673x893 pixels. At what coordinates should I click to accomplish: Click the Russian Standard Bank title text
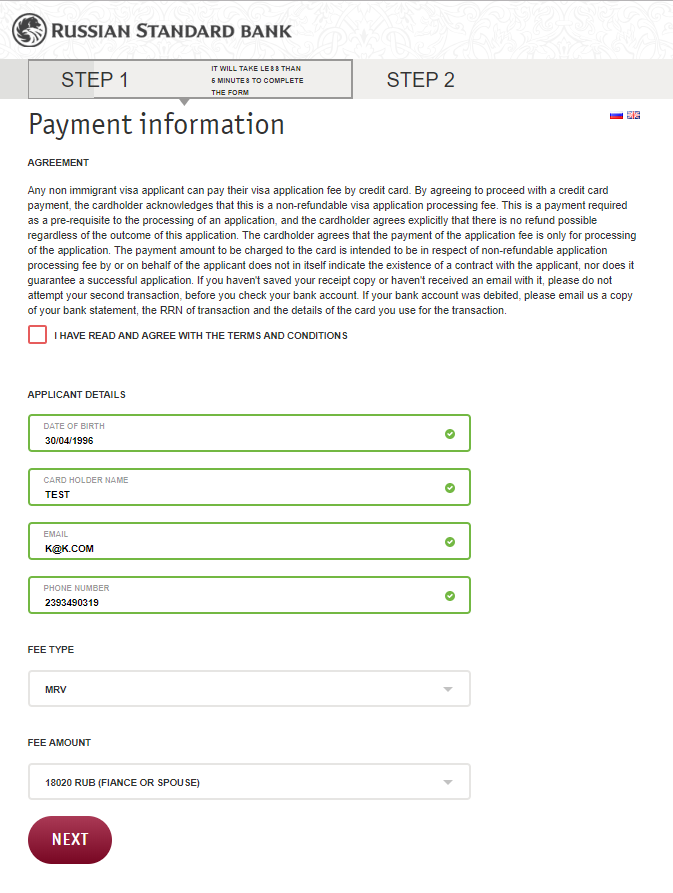(171, 31)
